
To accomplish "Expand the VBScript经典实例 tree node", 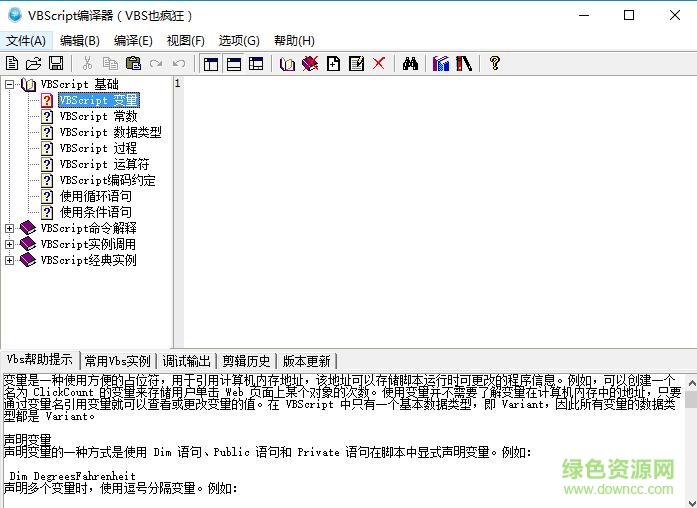I will coord(9,260).
